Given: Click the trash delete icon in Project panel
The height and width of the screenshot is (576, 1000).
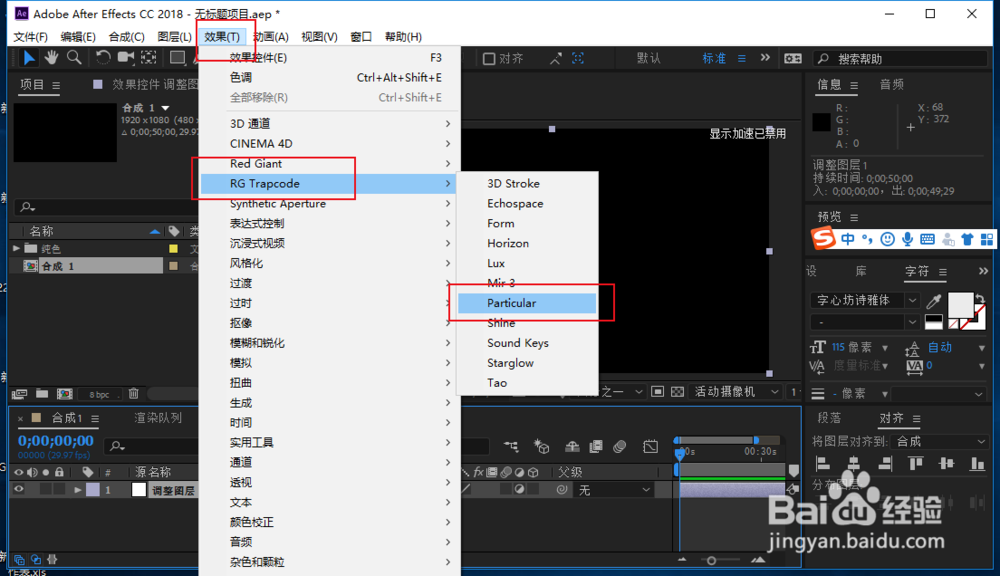Looking at the screenshot, I should 133,394.
